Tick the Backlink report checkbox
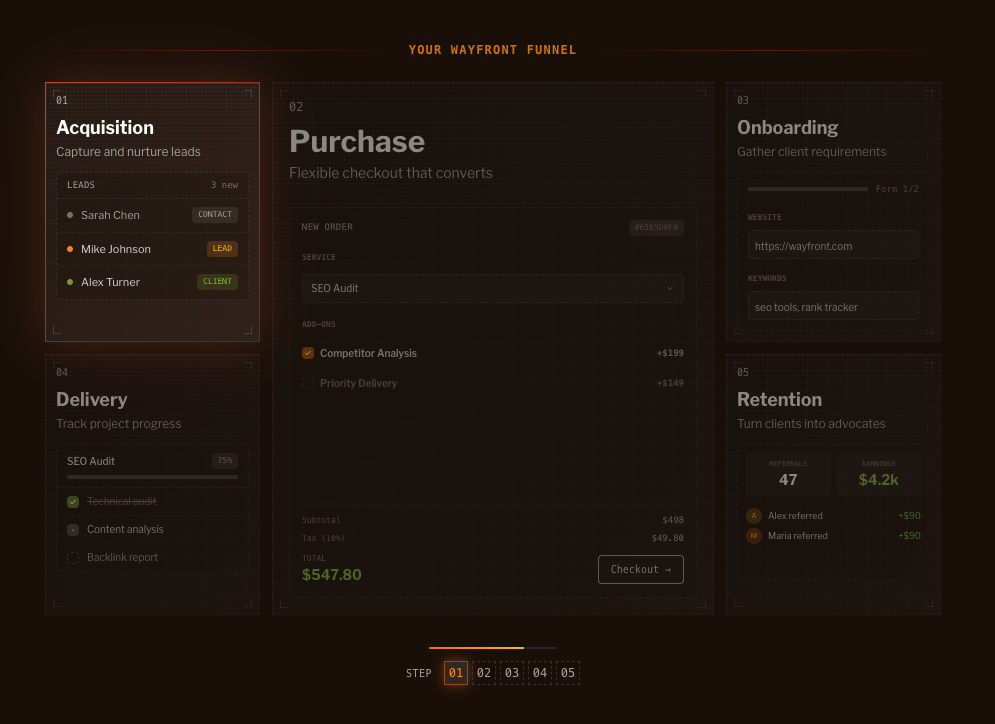Viewport: 995px width, 724px height. [x=73, y=557]
